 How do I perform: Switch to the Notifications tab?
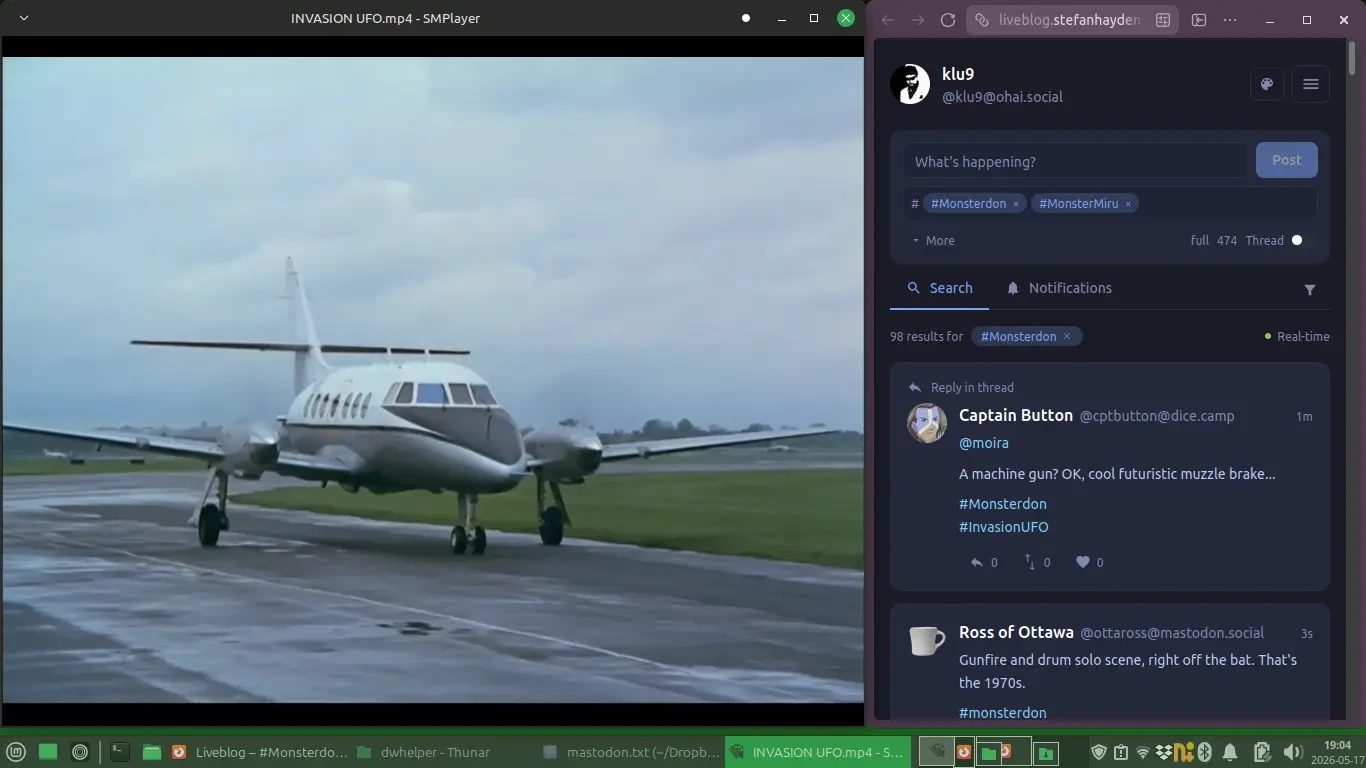point(1059,288)
